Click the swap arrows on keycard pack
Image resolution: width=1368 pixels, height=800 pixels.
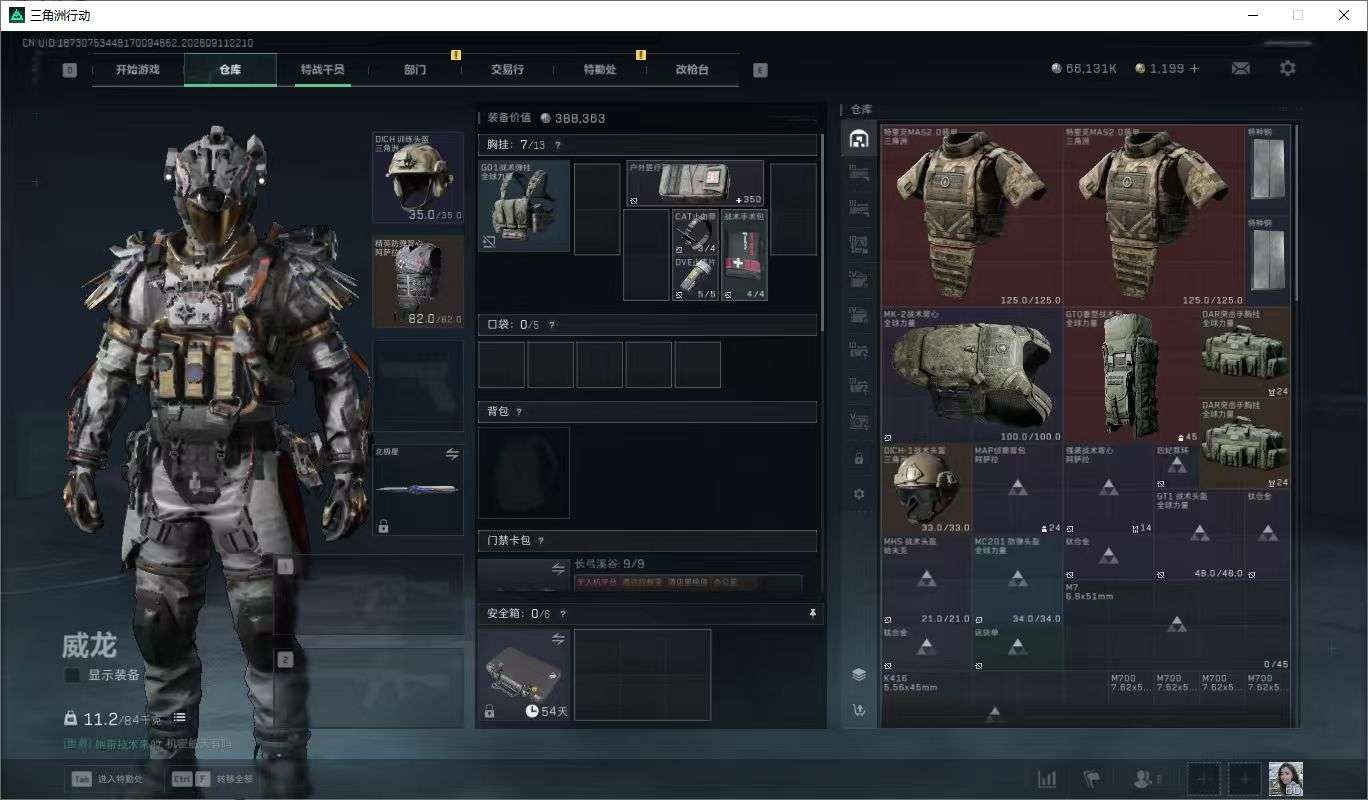pos(558,570)
